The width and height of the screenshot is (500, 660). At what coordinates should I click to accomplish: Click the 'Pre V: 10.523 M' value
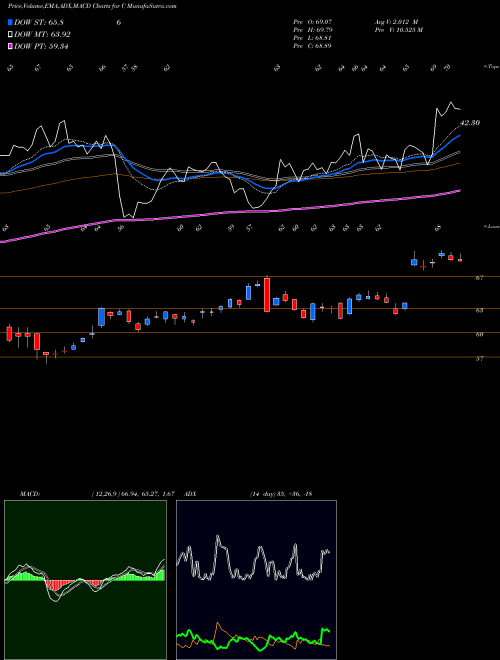[x=398, y=30]
